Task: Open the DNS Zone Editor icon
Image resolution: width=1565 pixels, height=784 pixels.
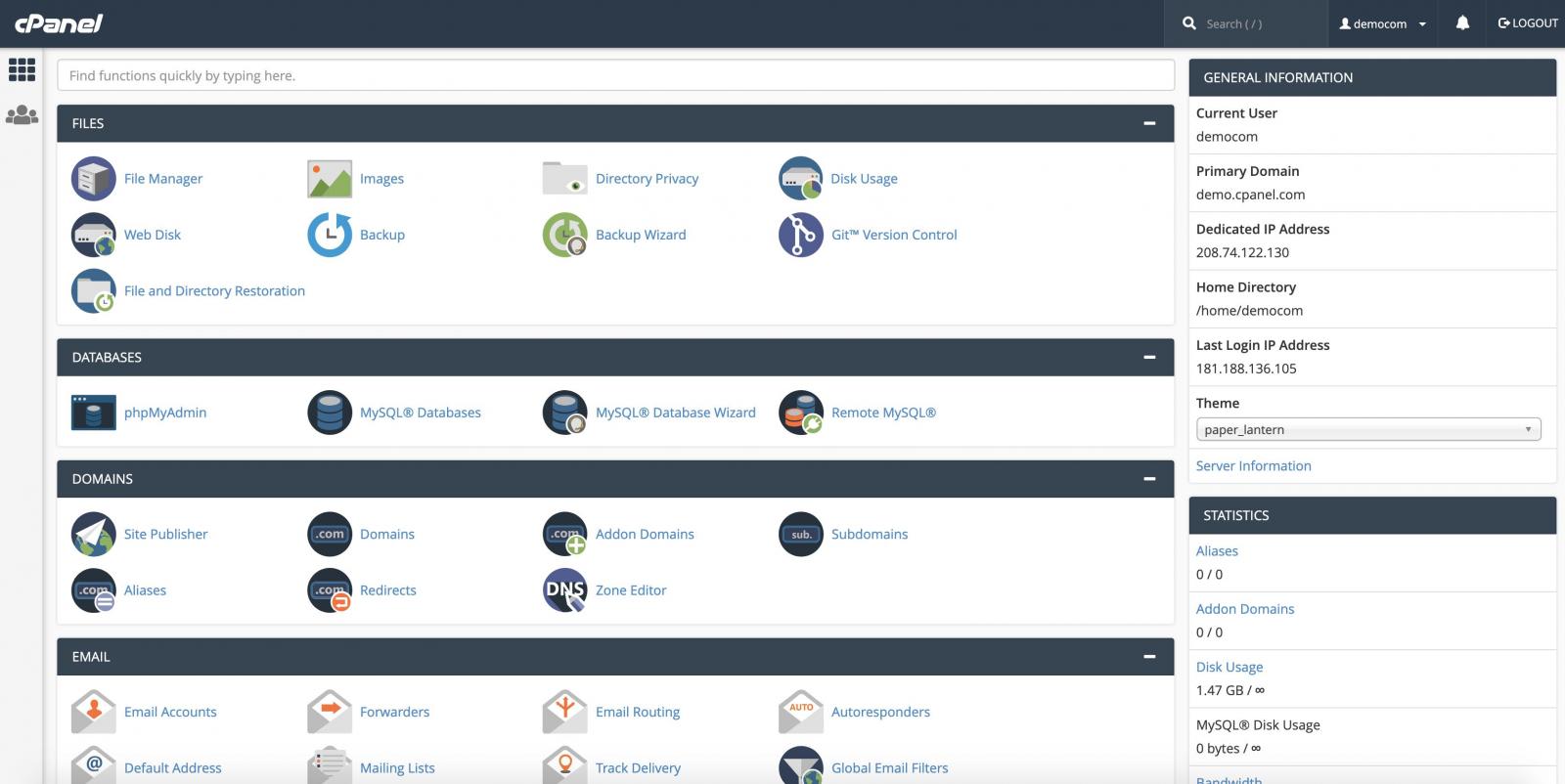Action: point(565,590)
